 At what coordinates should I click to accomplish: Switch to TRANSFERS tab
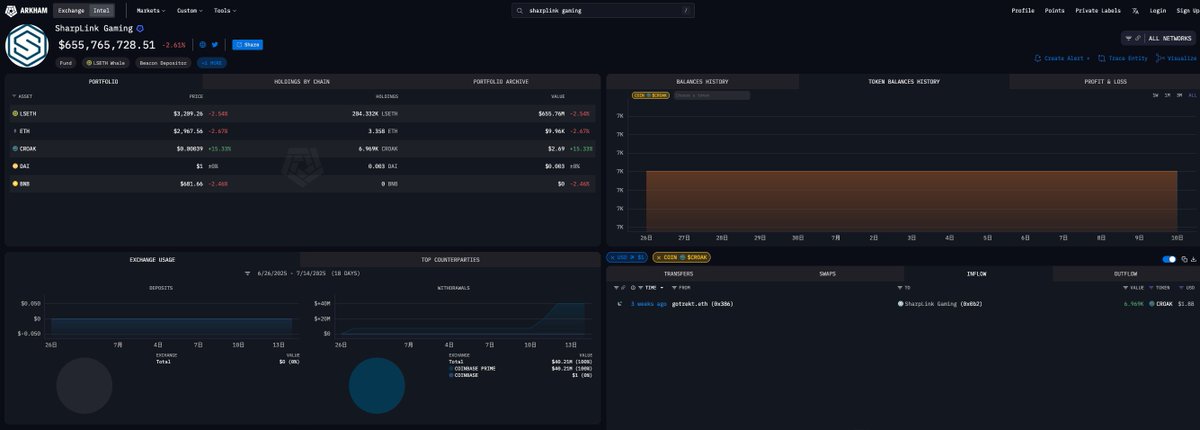coord(679,273)
